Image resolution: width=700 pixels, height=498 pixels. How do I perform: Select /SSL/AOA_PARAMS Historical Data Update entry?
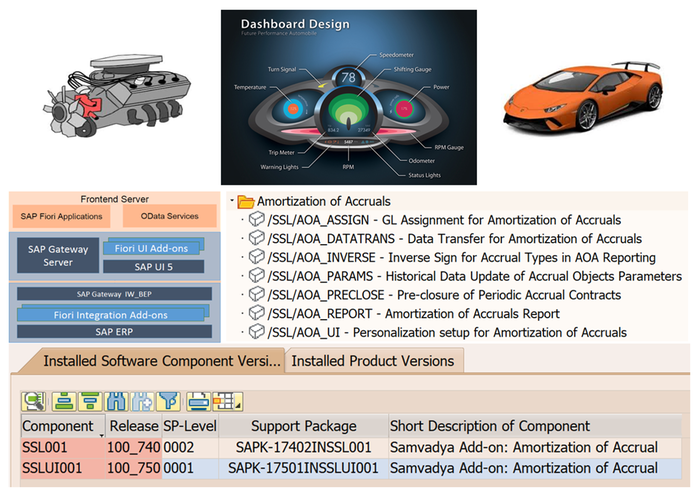tap(475, 276)
